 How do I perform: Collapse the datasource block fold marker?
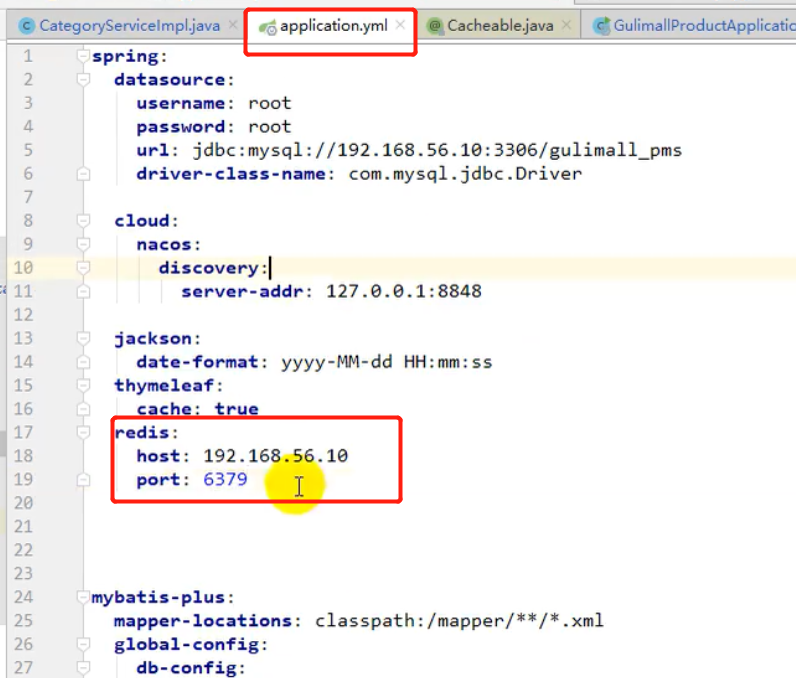pyautogui.click(x=83, y=79)
